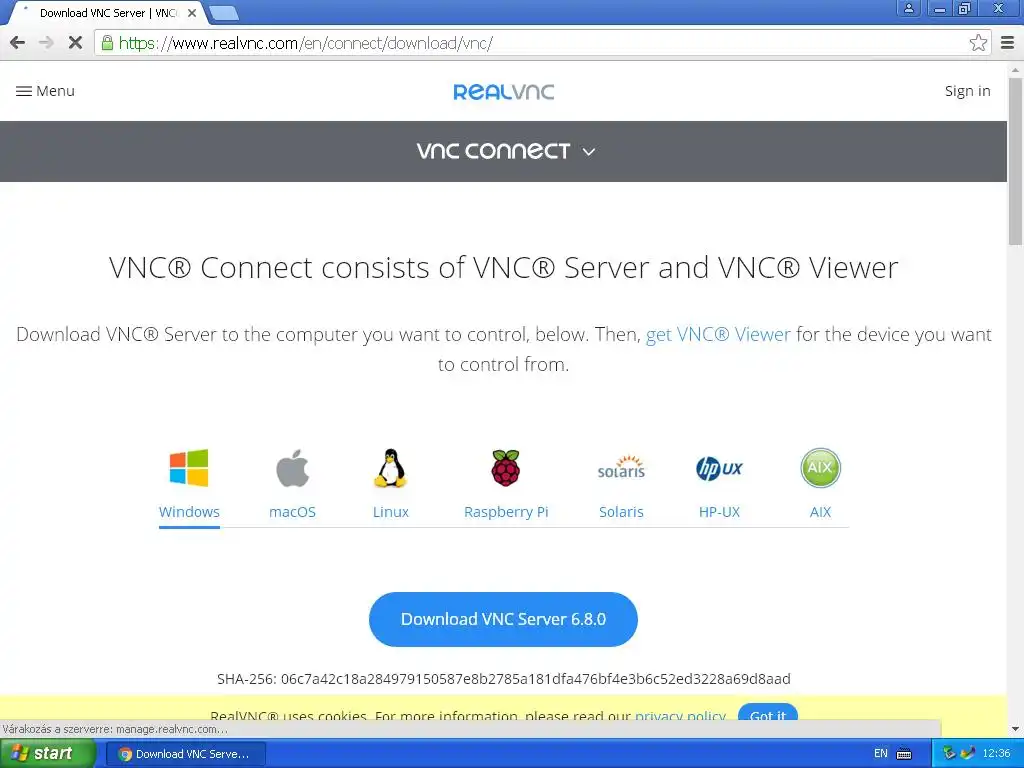This screenshot has width=1024, height=768.
Task: Select the HP-UX logo icon
Action: coord(719,468)
